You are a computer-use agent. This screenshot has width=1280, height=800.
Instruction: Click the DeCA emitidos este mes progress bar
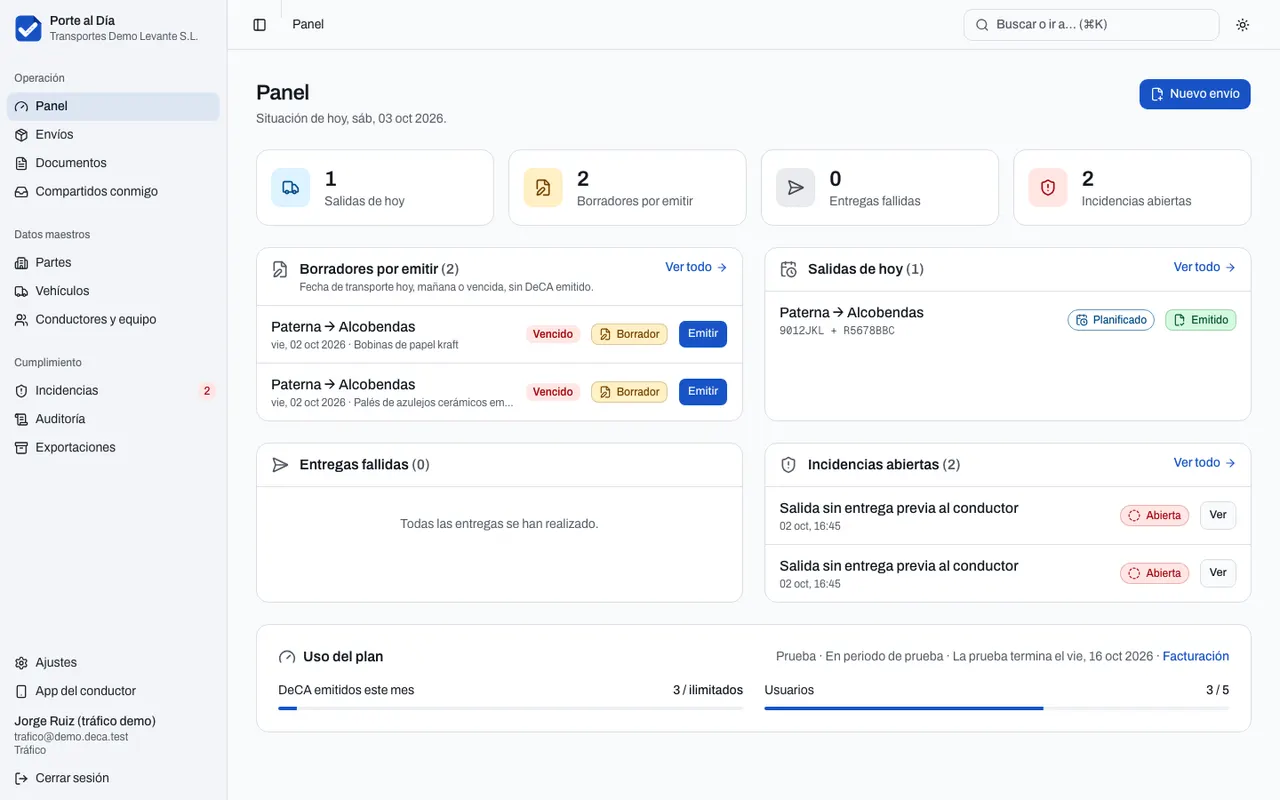coord(510,708)
